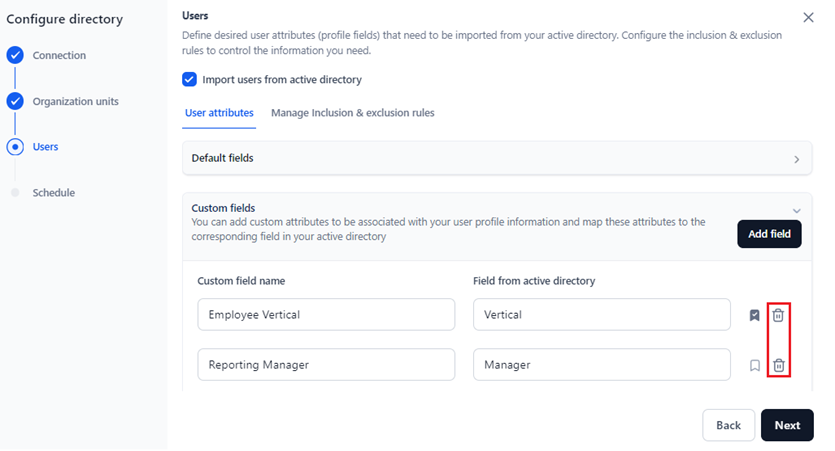Click the Schedule step dot
The width and height of the screenshot is (835, 451).
(x=15, y=193)
